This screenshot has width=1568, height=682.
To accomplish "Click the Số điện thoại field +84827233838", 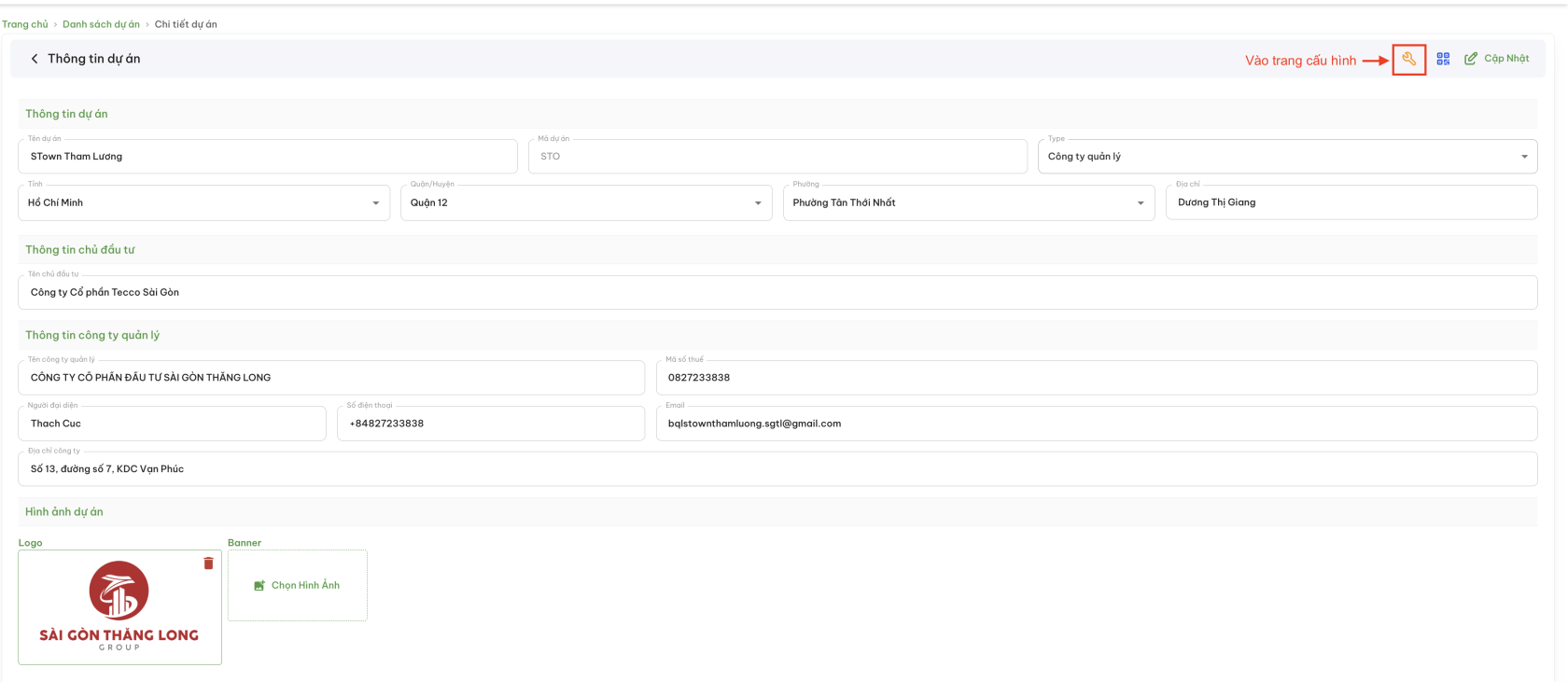I will [491, 424].
